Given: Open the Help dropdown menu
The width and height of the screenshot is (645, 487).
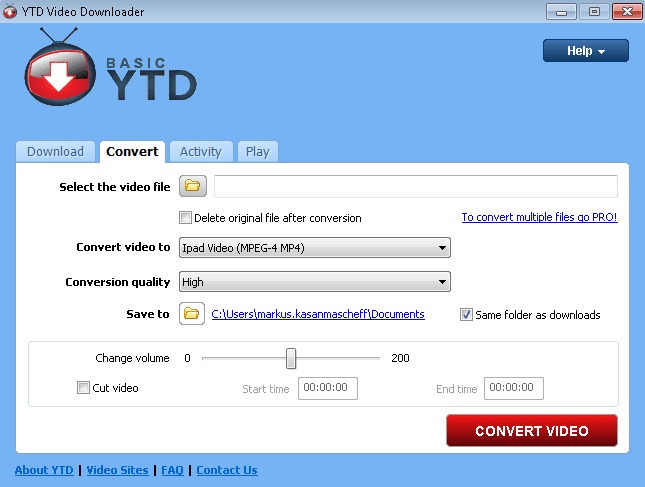Looking at the screenshot, I should 585,51.
